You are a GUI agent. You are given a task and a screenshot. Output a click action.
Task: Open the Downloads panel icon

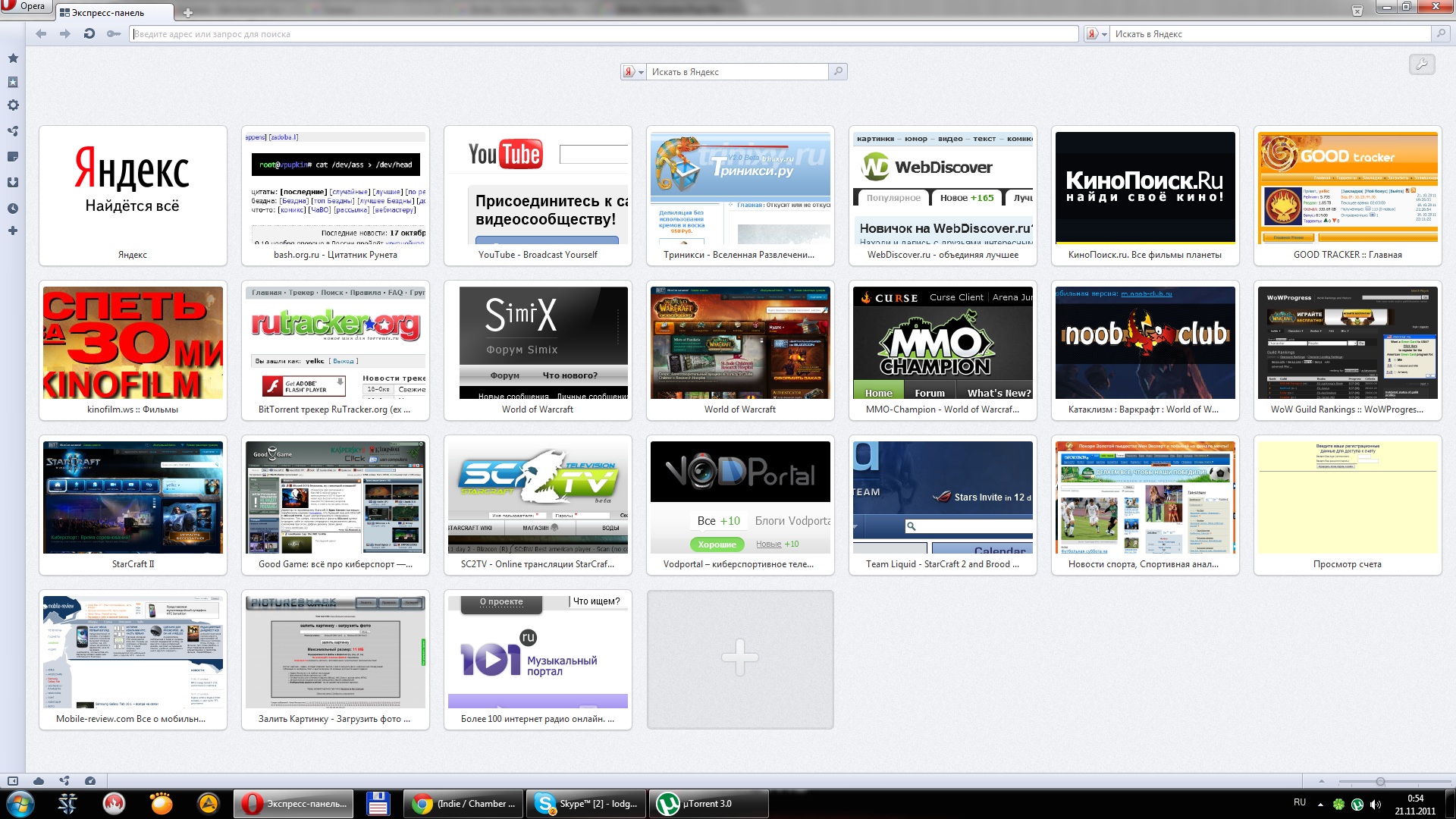pos(13,183)
